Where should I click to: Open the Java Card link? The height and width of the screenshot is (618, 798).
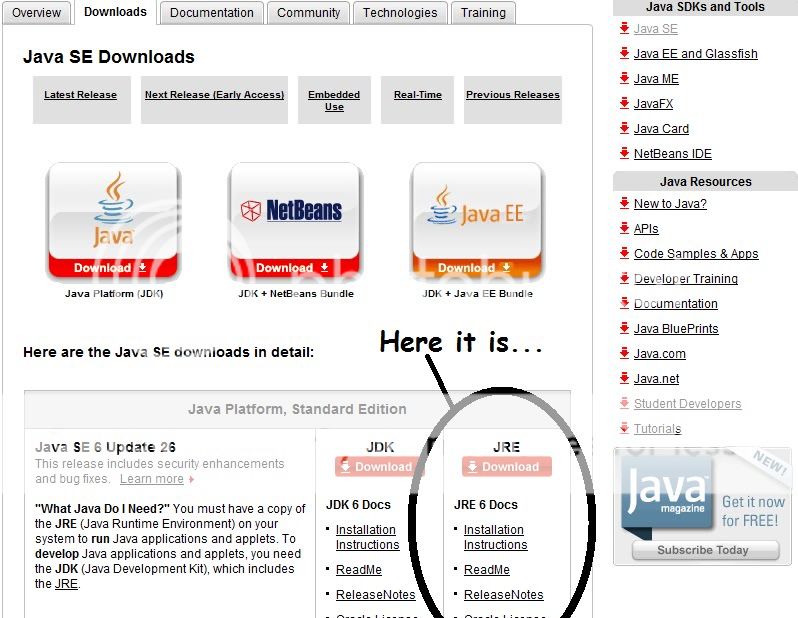click(661, 129)
